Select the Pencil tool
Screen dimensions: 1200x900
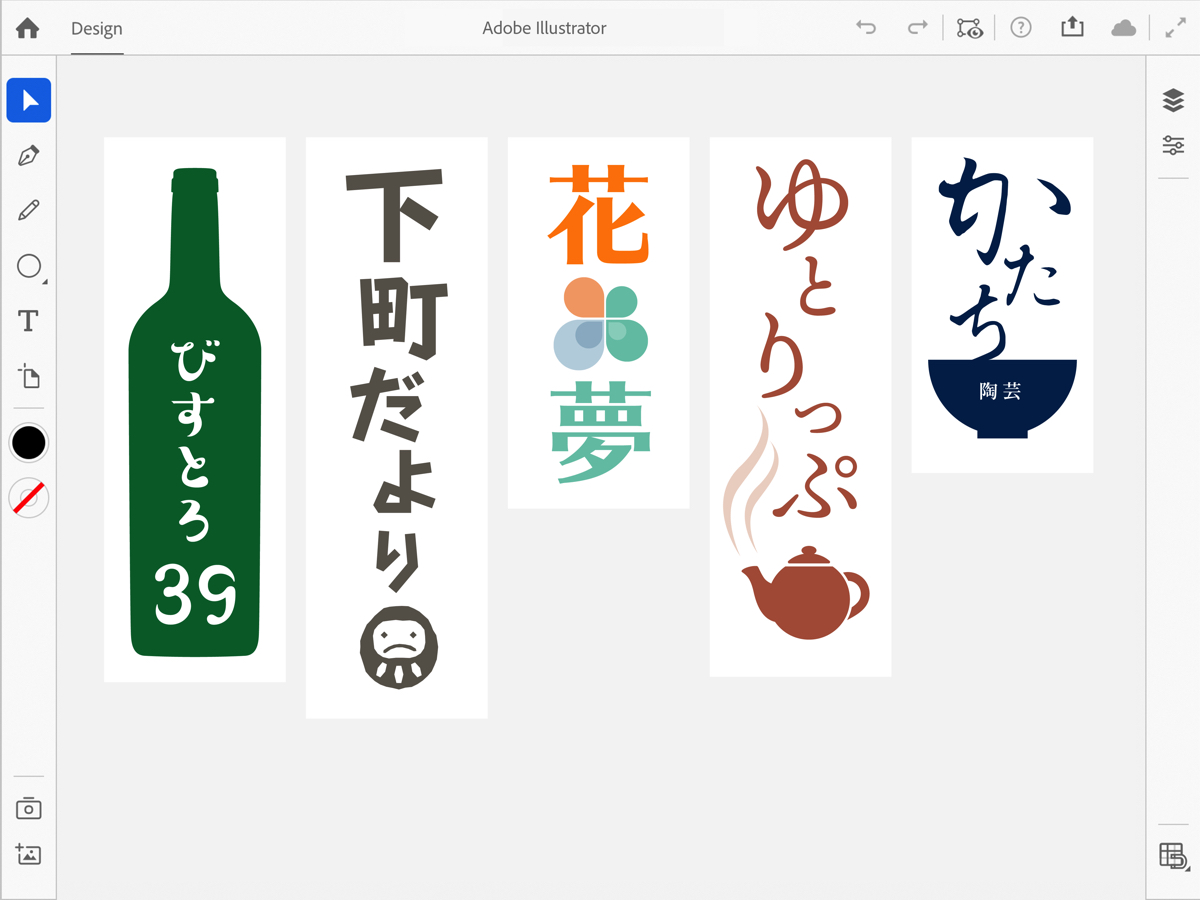29,210
